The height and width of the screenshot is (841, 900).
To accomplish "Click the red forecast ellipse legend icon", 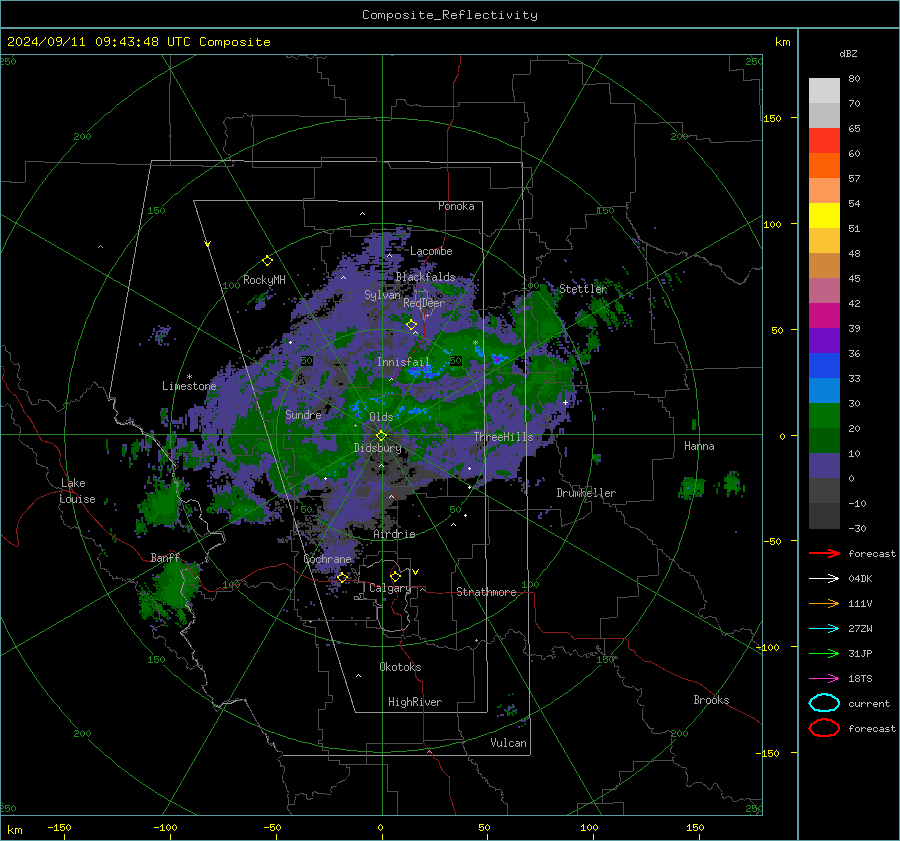I will [x=824, y=728].
